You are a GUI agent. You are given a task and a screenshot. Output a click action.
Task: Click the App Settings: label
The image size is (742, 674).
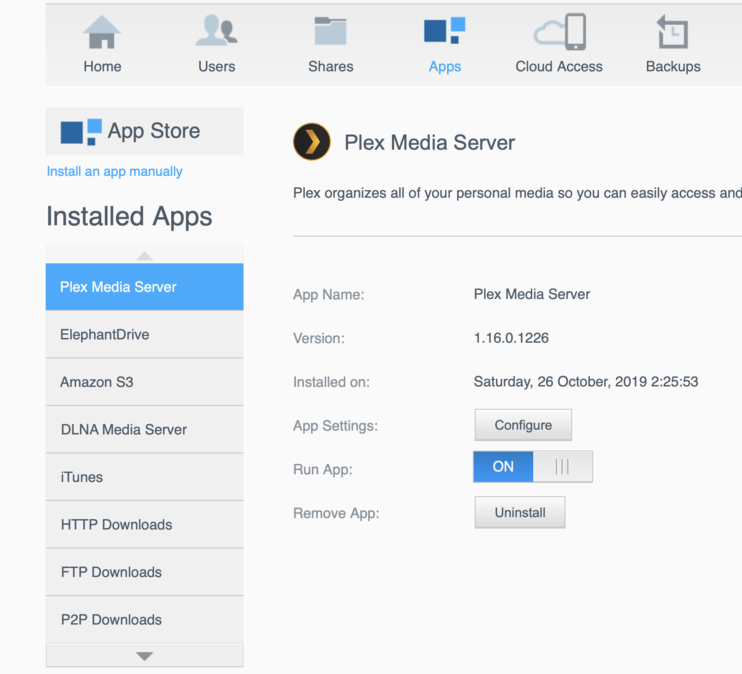click(x=335, y=426)
